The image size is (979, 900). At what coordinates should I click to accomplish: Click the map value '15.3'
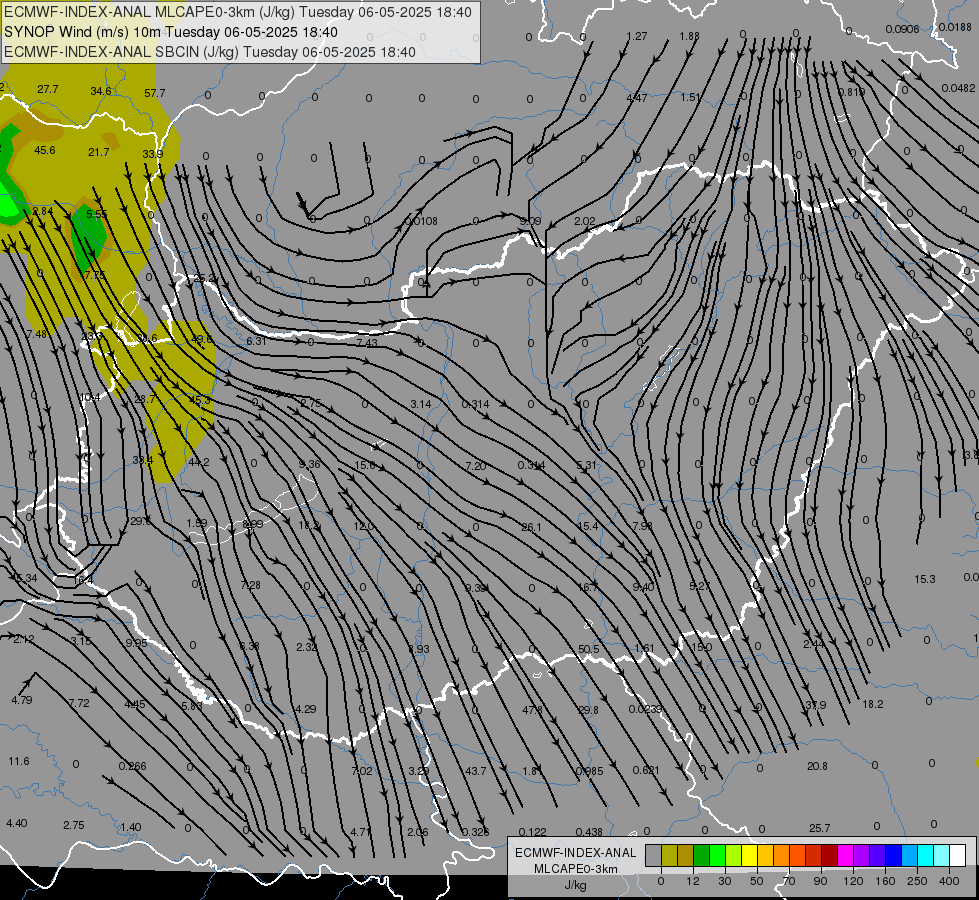click(x=925, y=580)
